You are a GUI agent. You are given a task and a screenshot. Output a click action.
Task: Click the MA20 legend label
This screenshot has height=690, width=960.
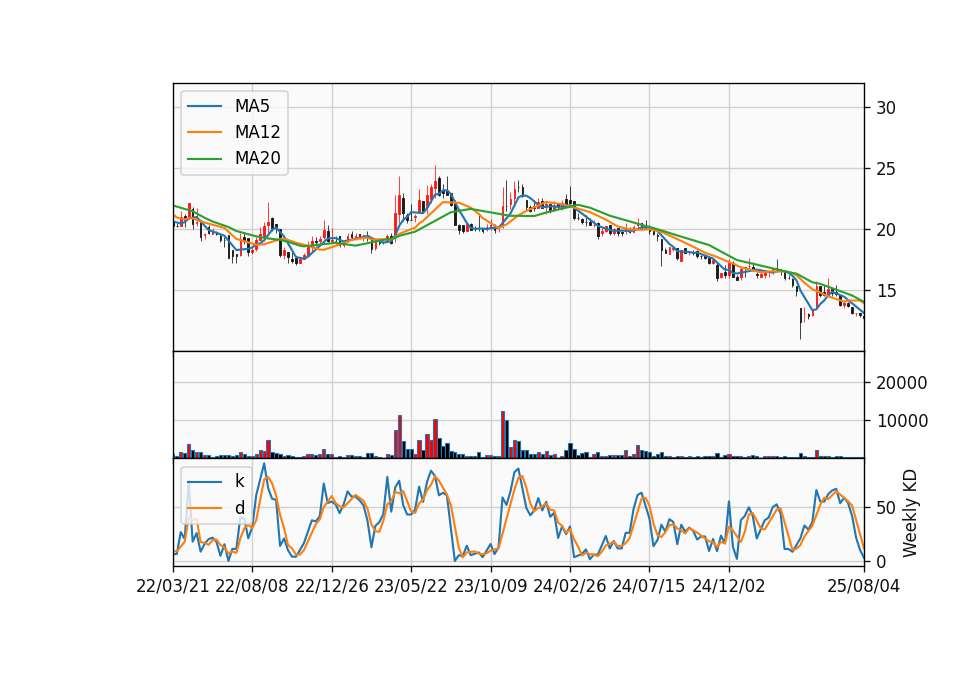pyautogui.click(x=257, y=158)
